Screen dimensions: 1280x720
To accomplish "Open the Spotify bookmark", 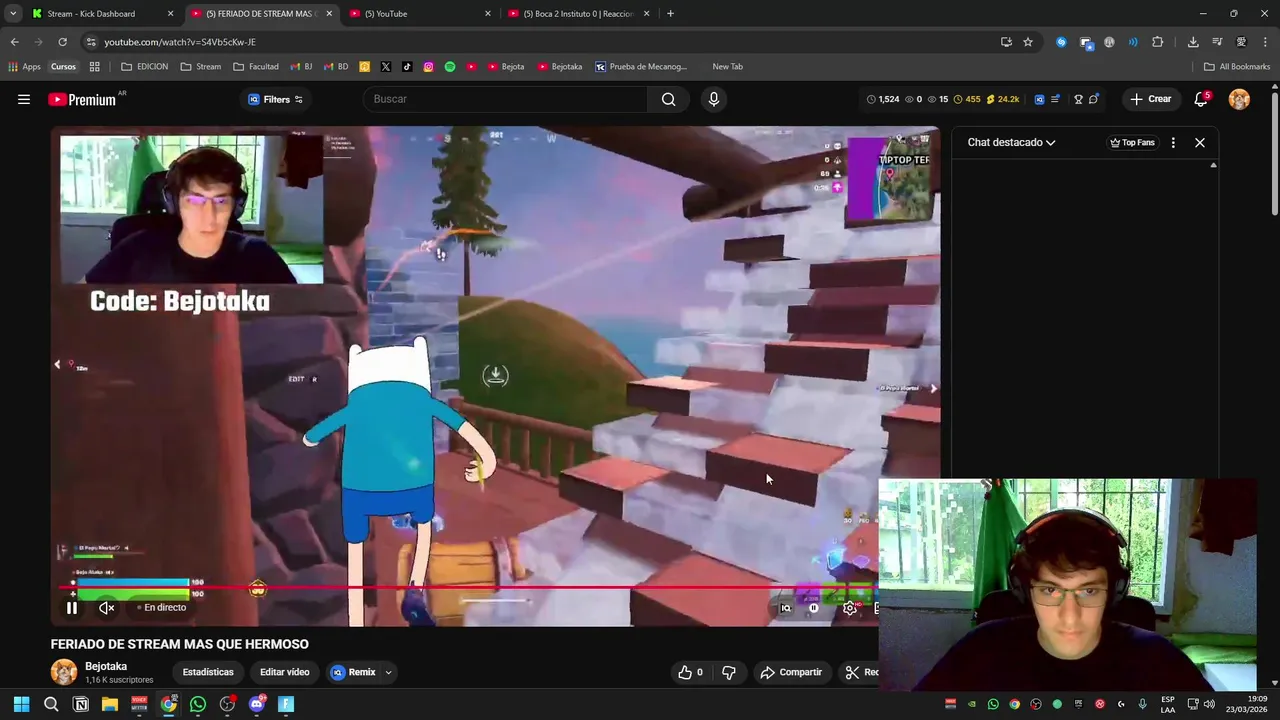I will pyautogui.click(x=450, y=67).
